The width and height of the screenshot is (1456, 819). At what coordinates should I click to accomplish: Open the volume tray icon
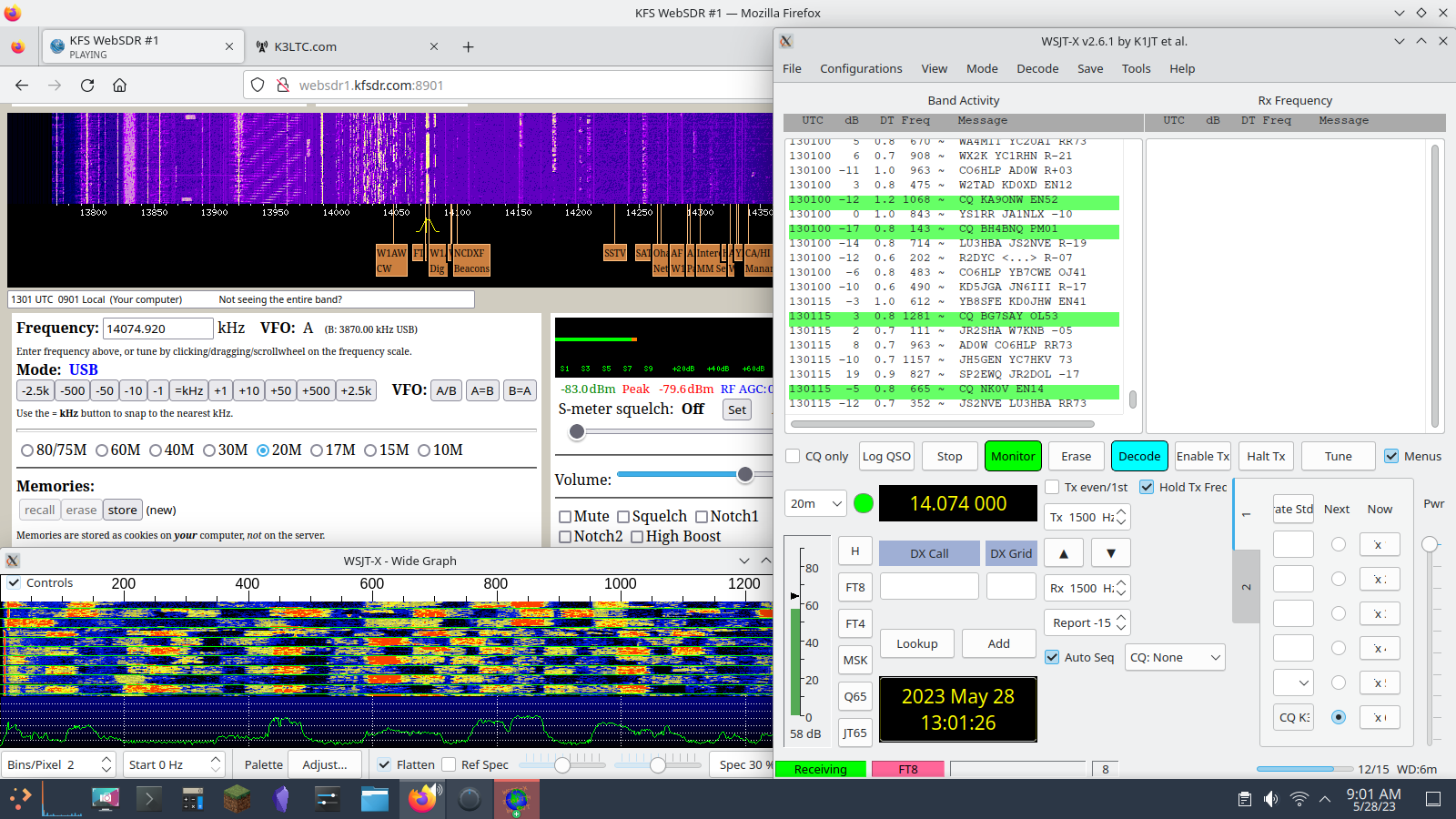click(x=1271, y=799)
